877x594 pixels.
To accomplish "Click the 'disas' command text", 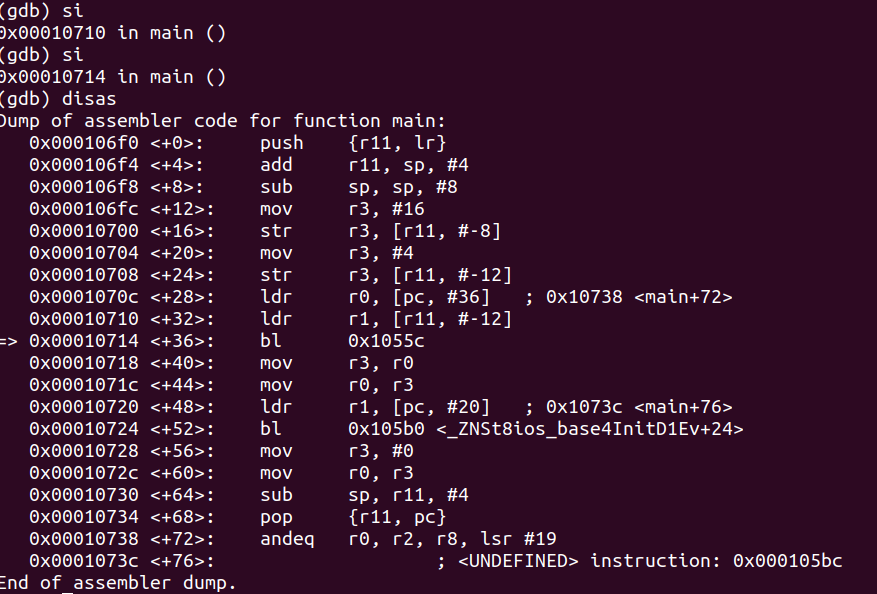I will 89,99.
